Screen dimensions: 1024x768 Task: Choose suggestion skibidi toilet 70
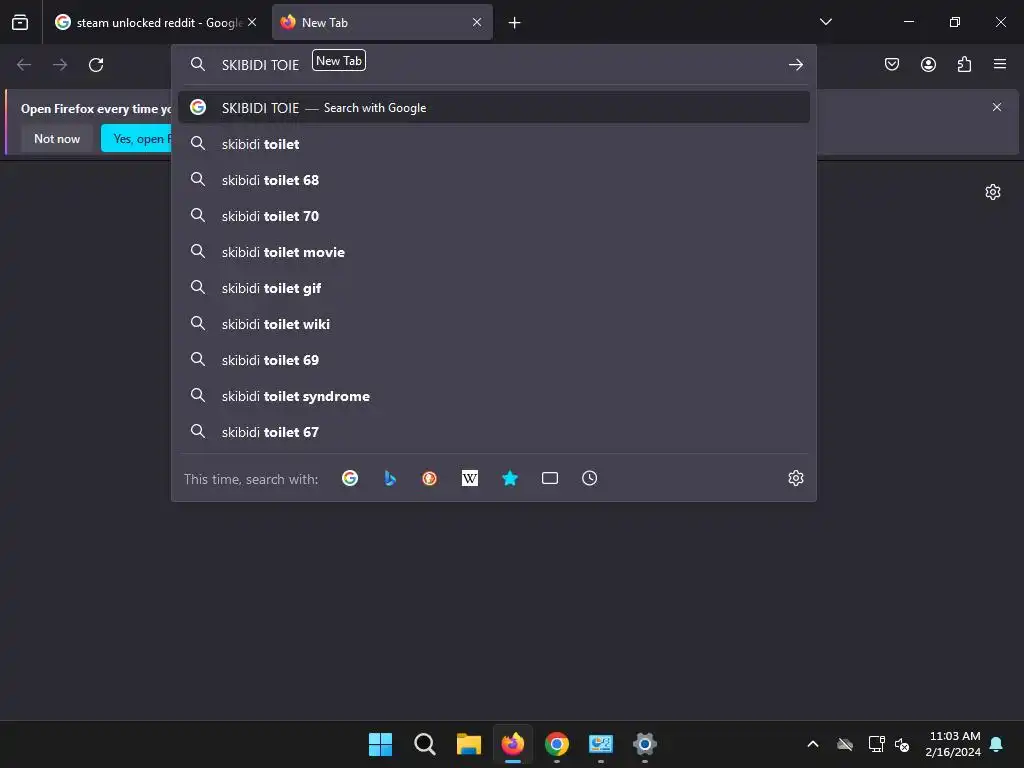point(494,216)
